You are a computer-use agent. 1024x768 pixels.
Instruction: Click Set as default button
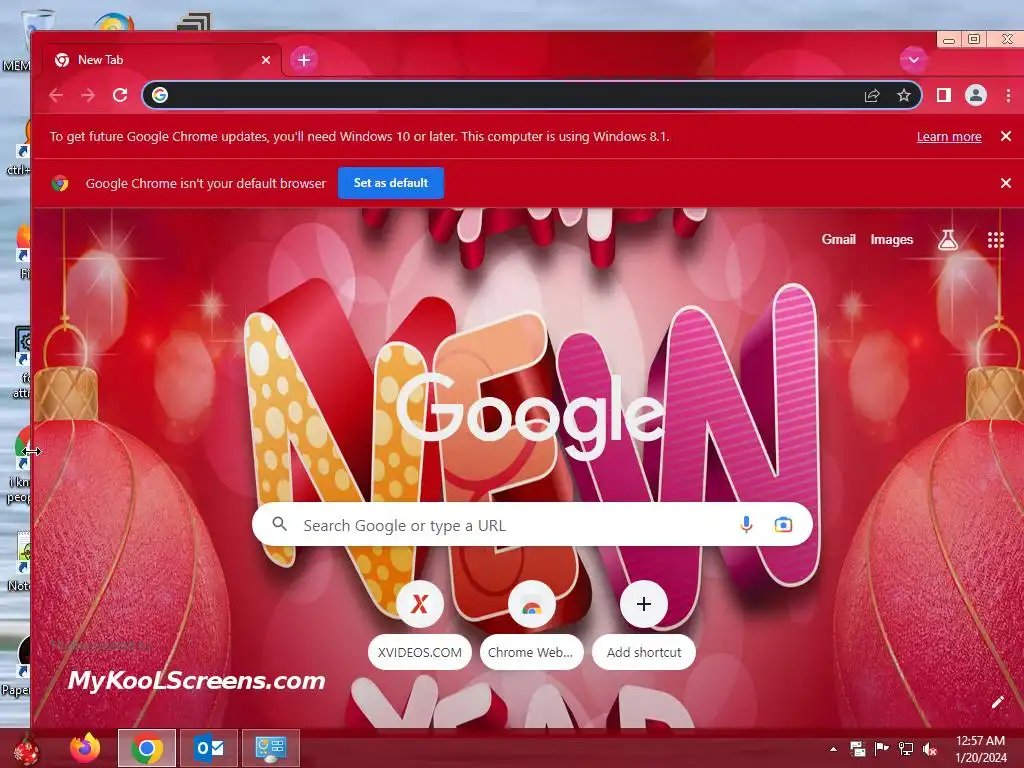click(391, 183)
